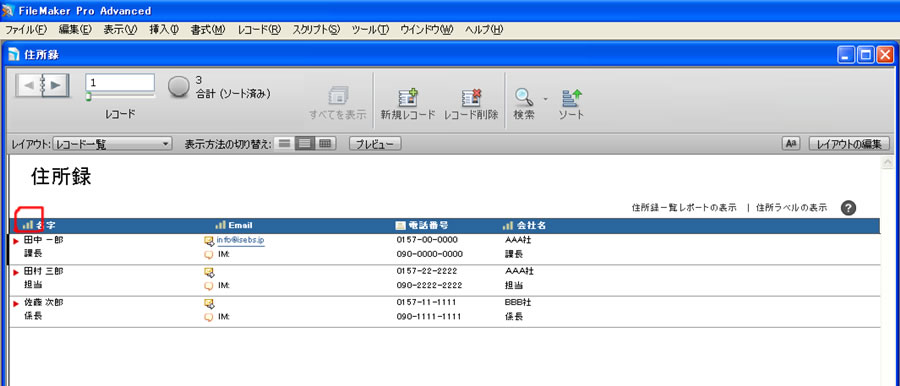Click the レイアウトの編集 button
The width and height of the screenshot is (900, 386).
click(849, 144)
